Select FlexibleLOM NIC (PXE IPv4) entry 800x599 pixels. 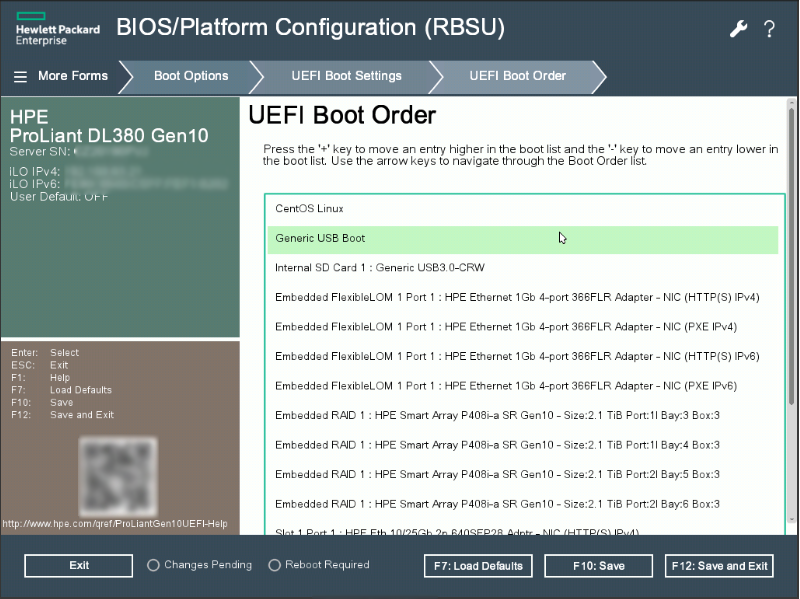506,327
